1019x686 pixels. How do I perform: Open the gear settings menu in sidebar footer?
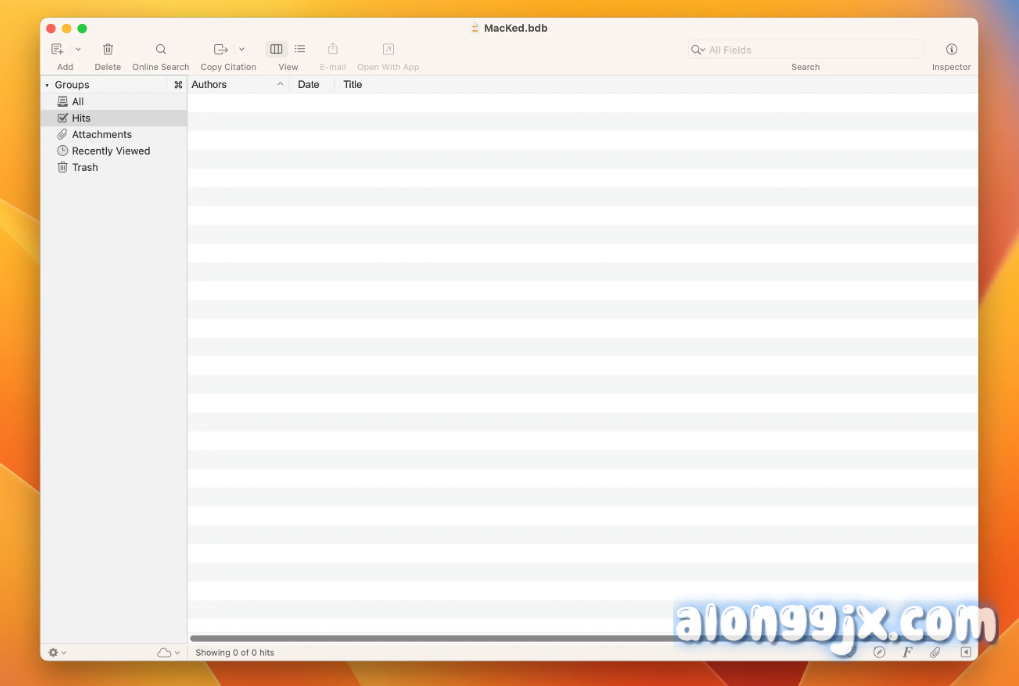[x=57, y=652]
